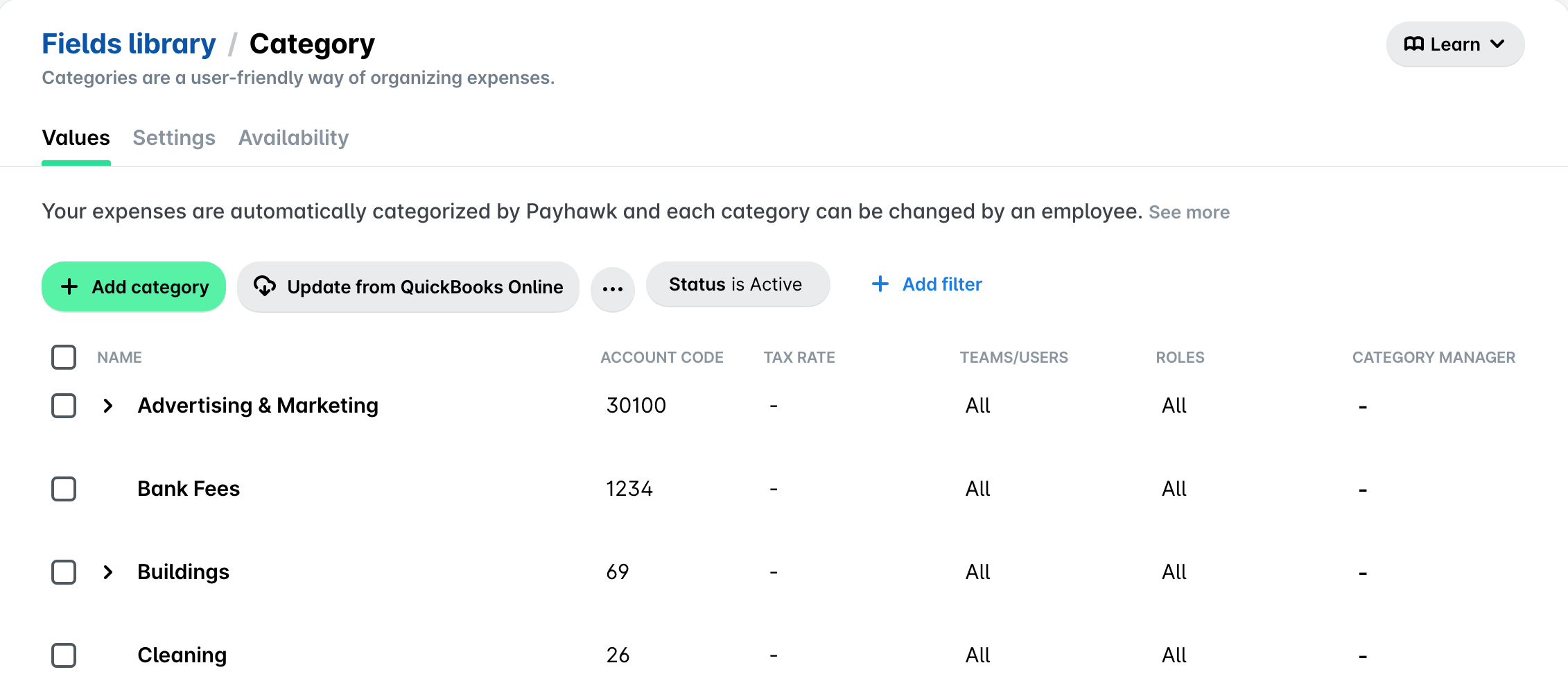Open the Buildings category name
1568x697 pixels.
(x=183, y=572)
